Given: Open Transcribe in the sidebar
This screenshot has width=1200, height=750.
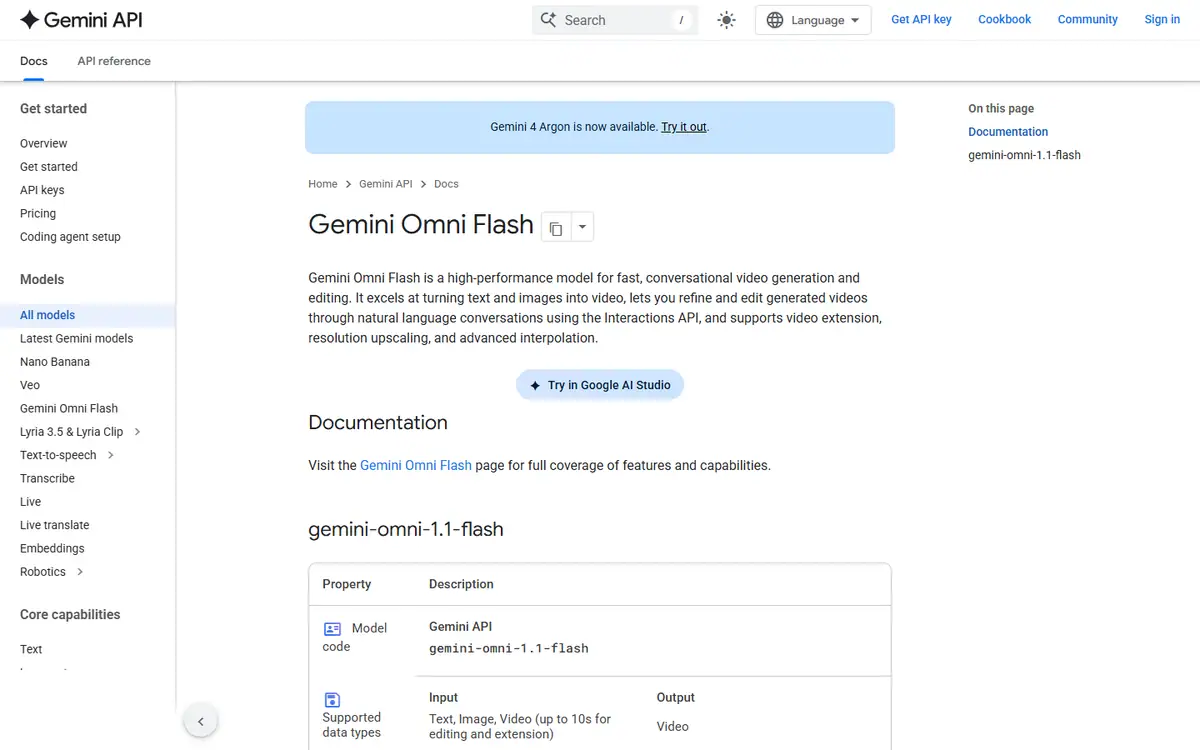Looking at the screenshot, I should (x=47, y=478).
